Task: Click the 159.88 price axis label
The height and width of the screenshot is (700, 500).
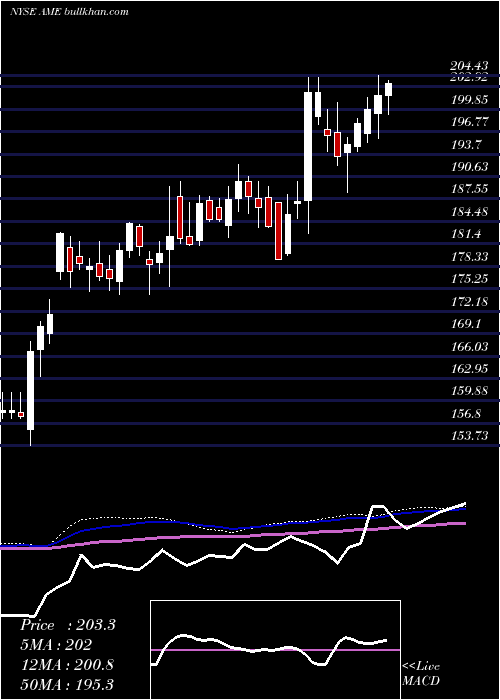Action: 469,392
